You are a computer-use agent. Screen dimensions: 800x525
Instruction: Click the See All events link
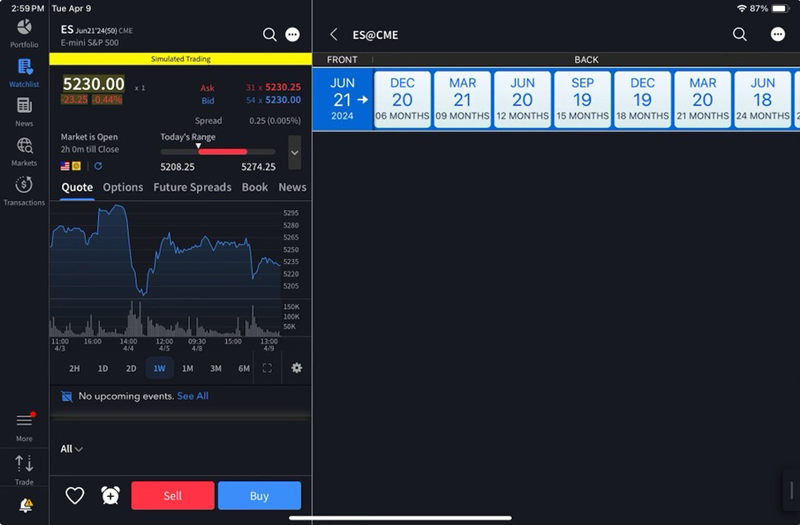193,396
